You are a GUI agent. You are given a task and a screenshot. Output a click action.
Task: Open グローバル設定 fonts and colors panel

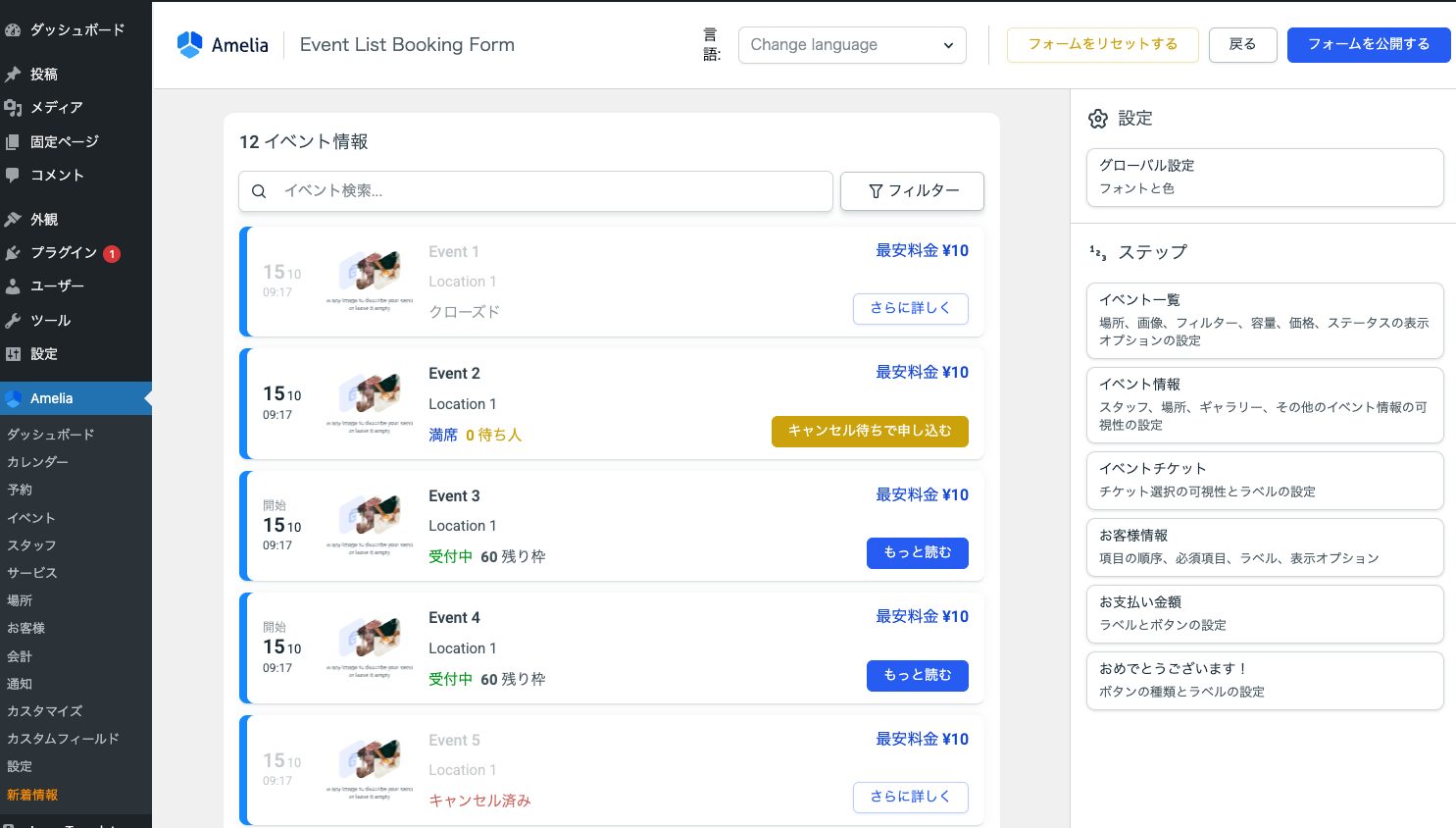coord(1264,178)
